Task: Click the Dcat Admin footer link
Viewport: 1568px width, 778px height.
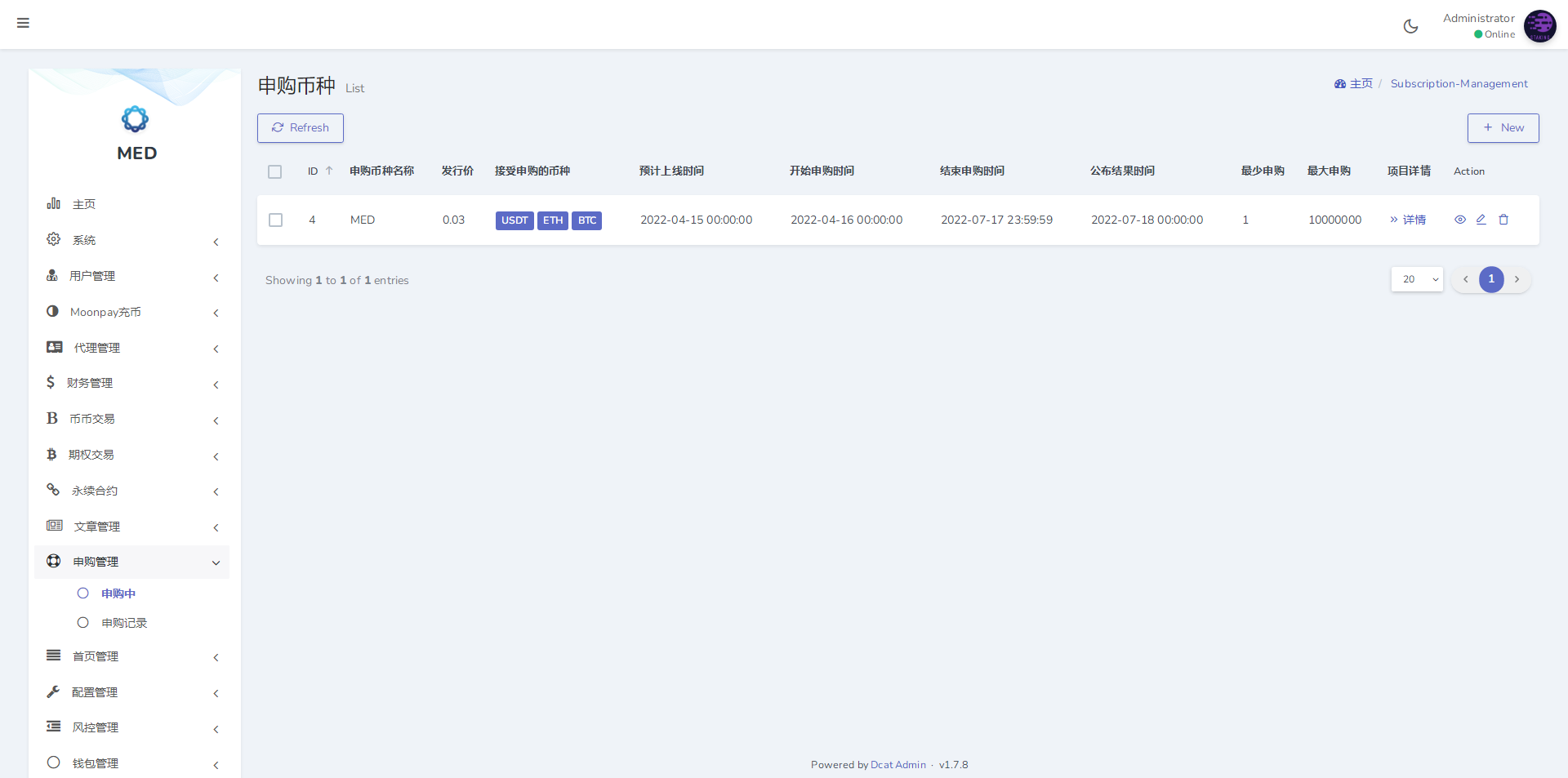Action: point(898,765)
